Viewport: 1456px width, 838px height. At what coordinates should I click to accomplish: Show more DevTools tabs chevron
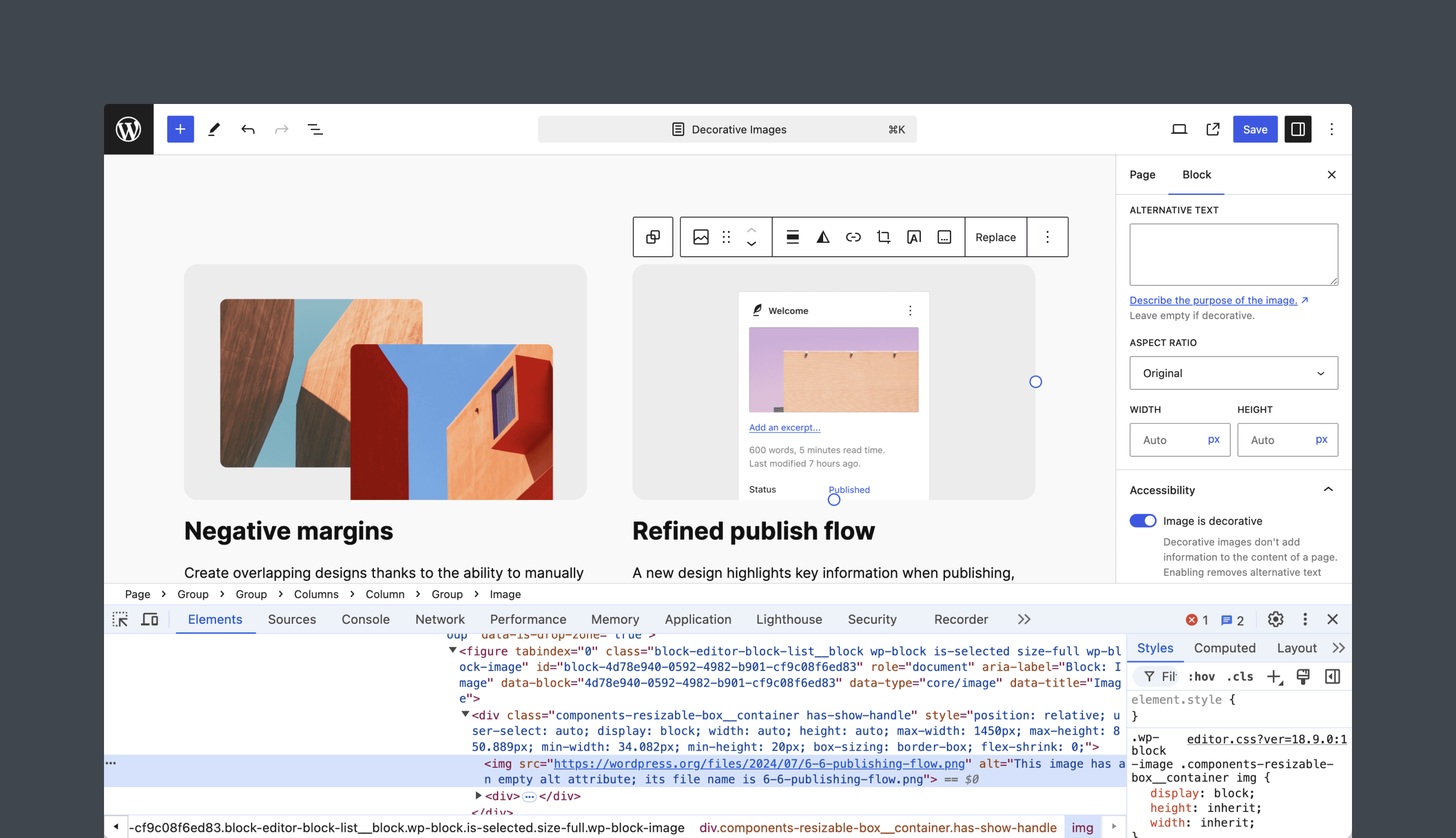1024,619
